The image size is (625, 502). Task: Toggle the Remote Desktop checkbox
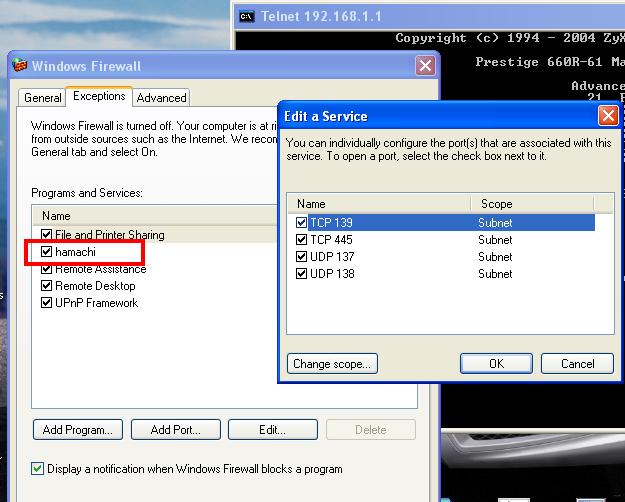[x=47, y=286]
